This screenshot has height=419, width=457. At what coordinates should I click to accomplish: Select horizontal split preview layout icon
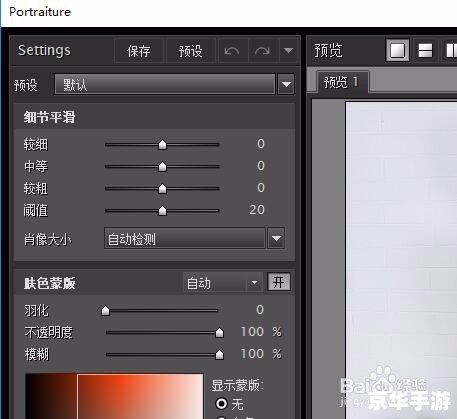(x=425, y=51)
